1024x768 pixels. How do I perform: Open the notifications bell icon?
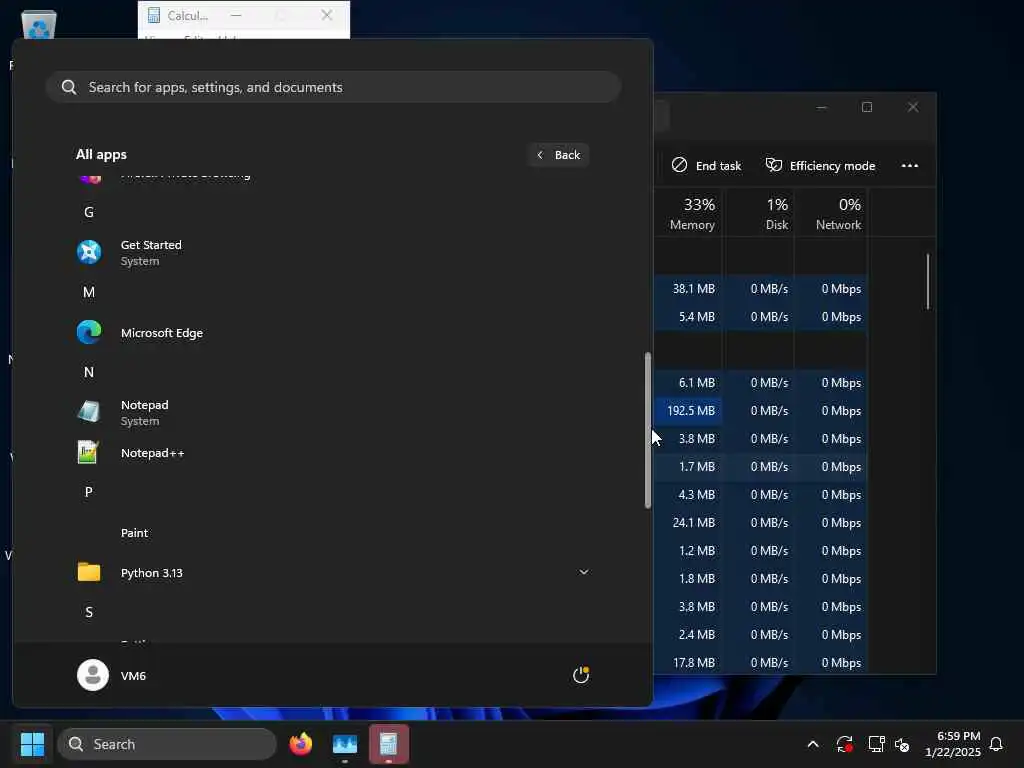[x=996, y=744]
